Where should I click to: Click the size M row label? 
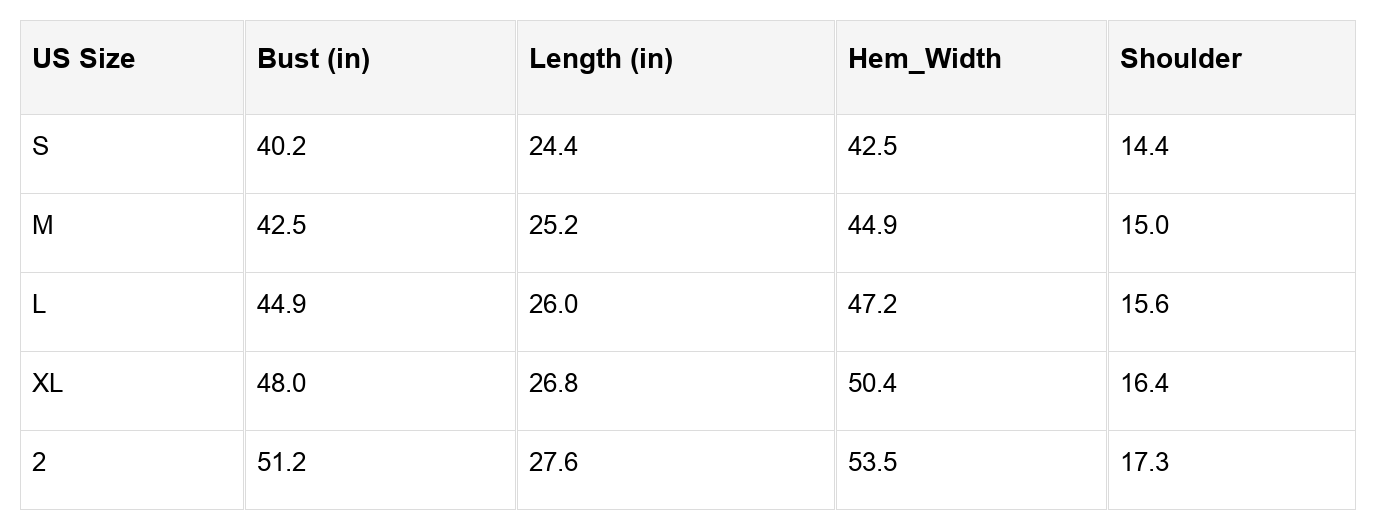click(x=43, y=226)
